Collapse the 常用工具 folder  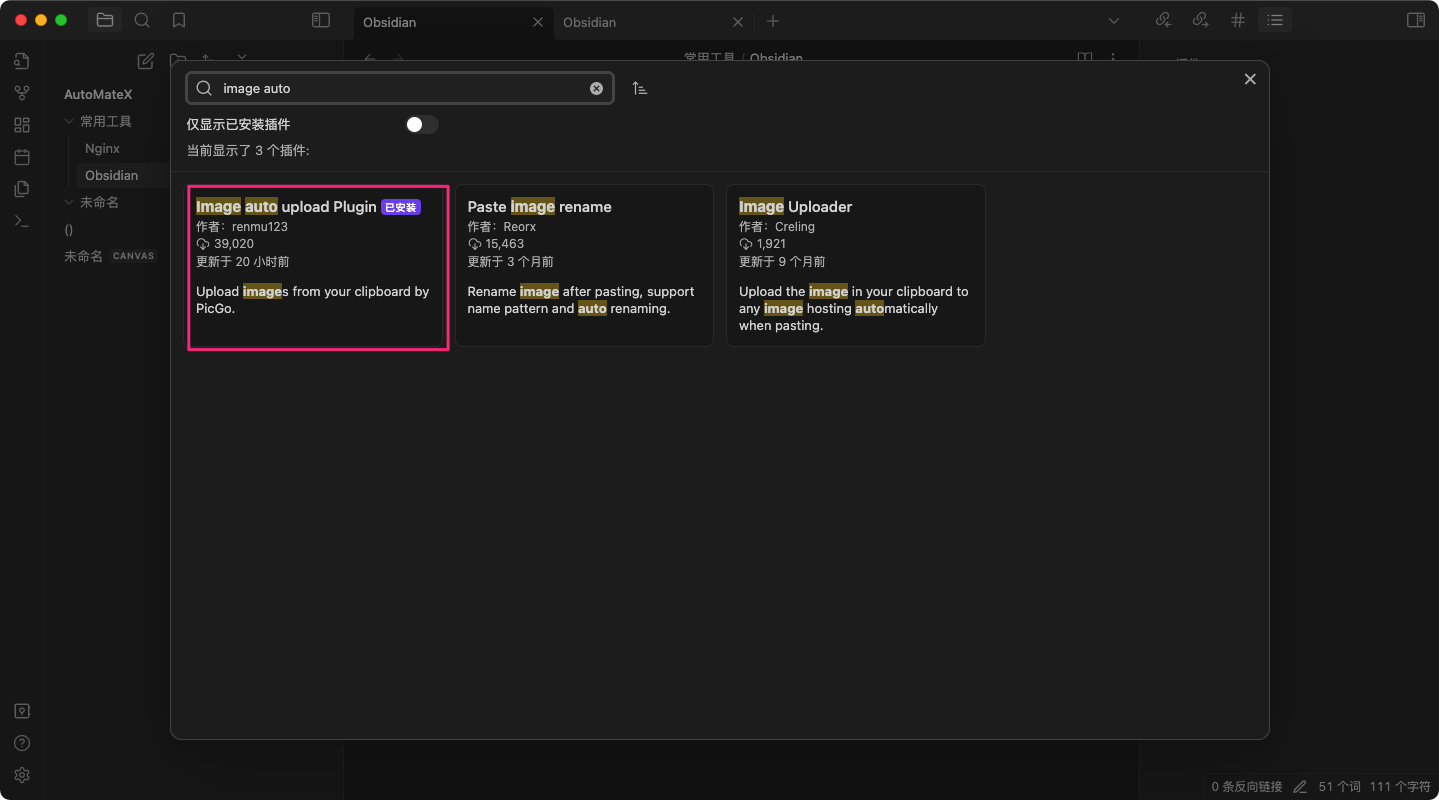tap(70, 121)
